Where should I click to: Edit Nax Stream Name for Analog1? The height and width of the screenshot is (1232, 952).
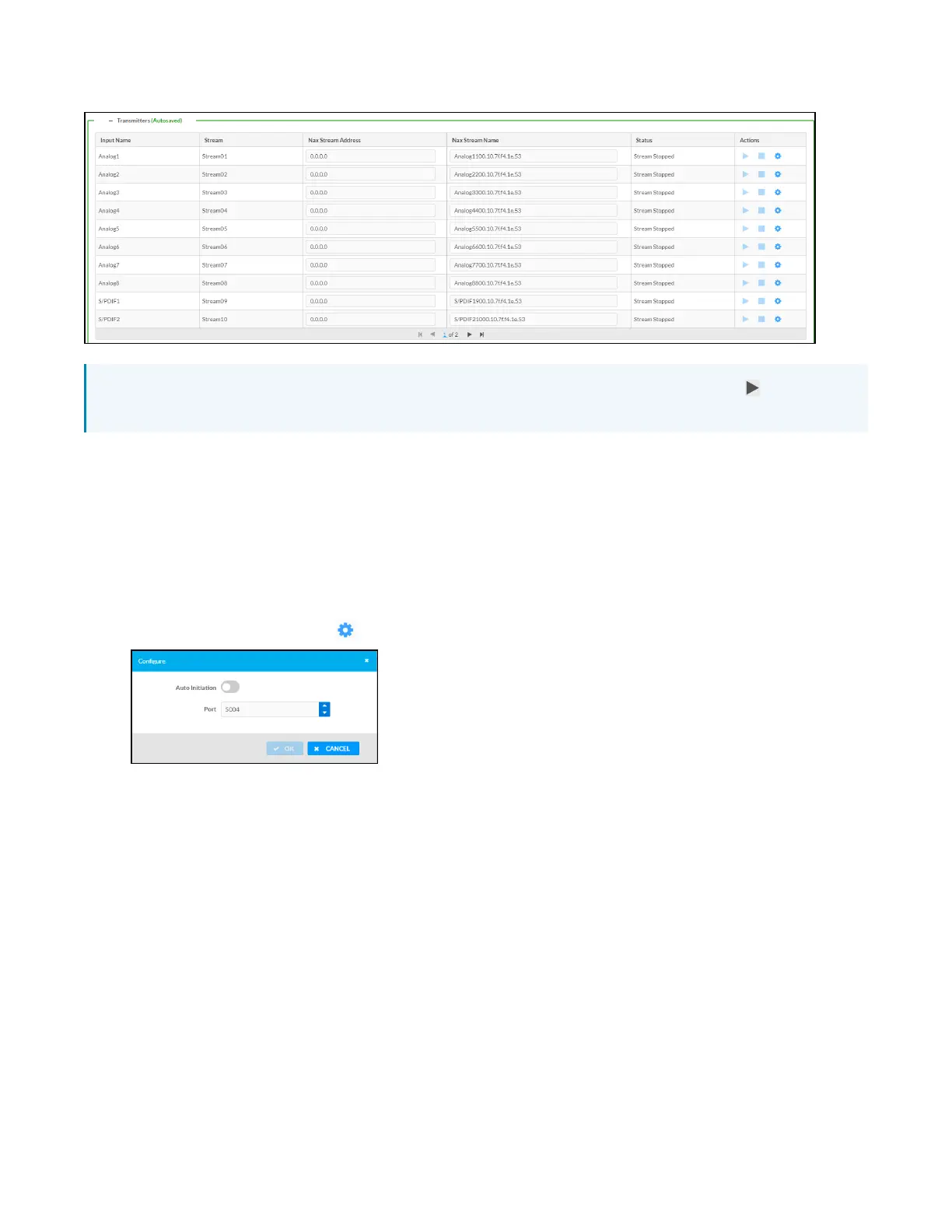(x=534, y=156)
